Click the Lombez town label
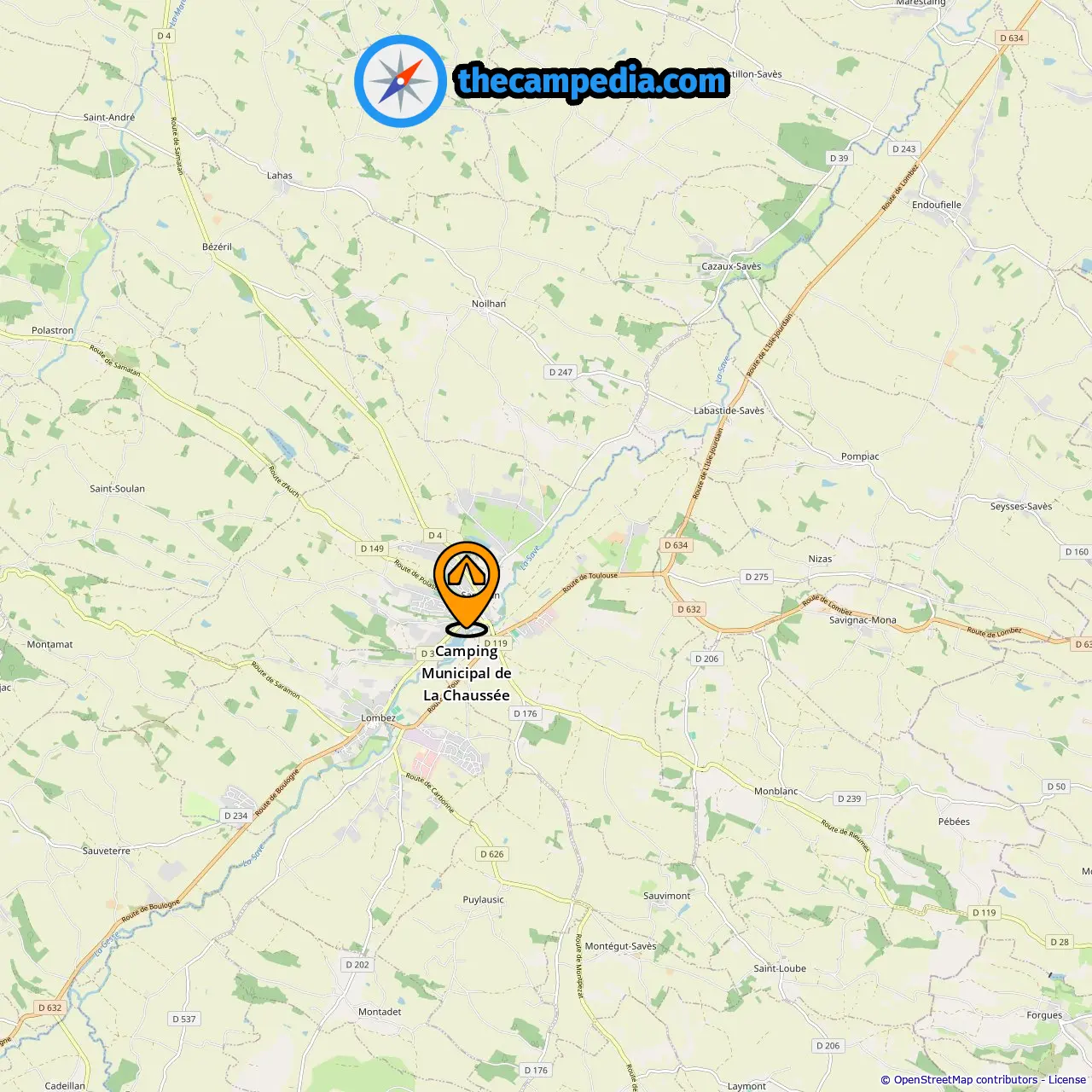Screen dimensions: 1092x1092 tap(378, 718)
